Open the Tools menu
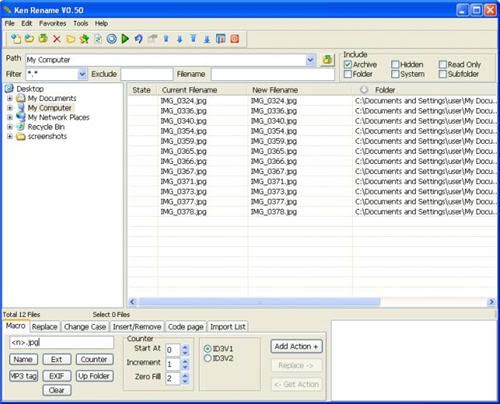The height and width of the screenshot is (404, 500). coord(81,23)
